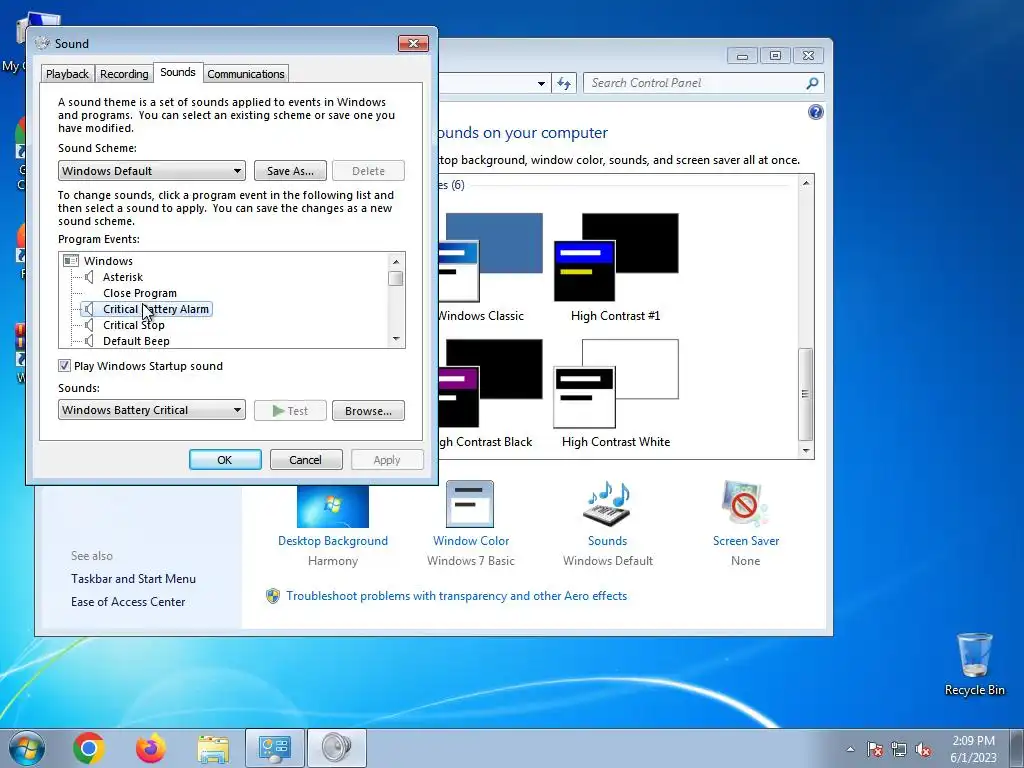Select the Sounds tab
Screen dimensions: 1024x768
click(x=178, y=72)
